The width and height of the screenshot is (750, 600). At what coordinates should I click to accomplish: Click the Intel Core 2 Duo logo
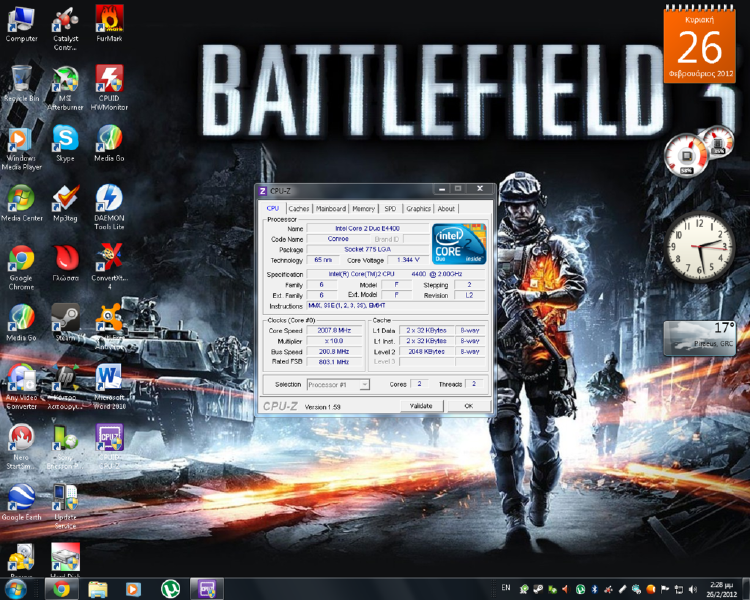point(459,244)
